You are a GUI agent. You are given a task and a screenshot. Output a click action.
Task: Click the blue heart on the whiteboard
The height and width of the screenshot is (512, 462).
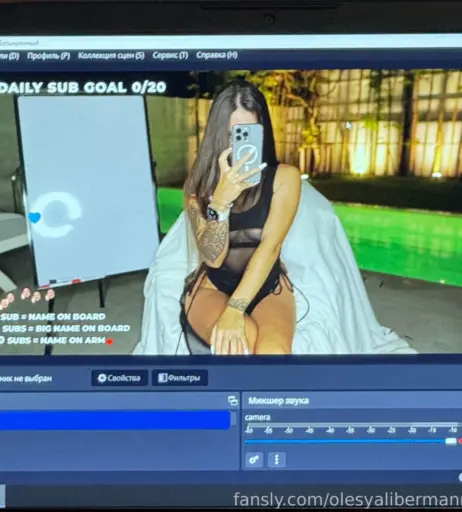click(34, 218)
